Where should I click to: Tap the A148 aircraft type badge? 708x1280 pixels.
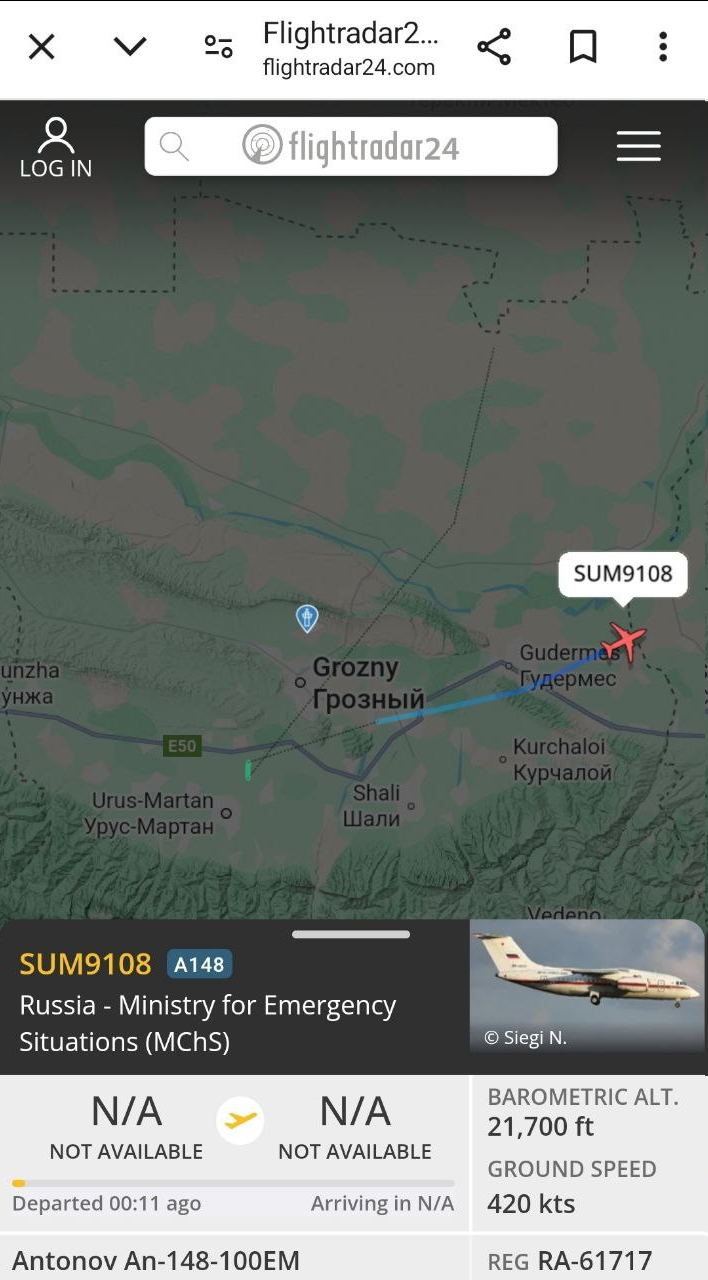(x=199, y=964)
